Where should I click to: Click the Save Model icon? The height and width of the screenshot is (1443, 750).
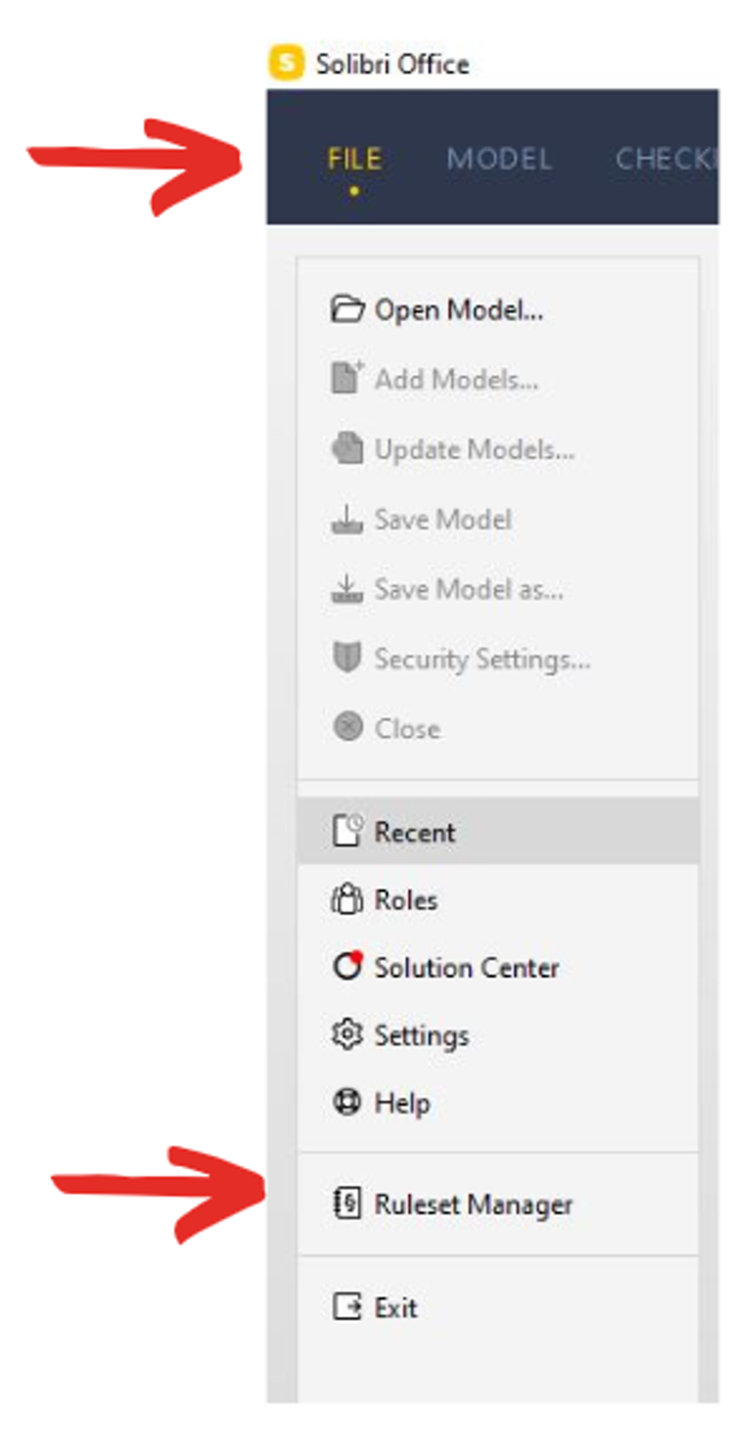[x=347, y=519]
